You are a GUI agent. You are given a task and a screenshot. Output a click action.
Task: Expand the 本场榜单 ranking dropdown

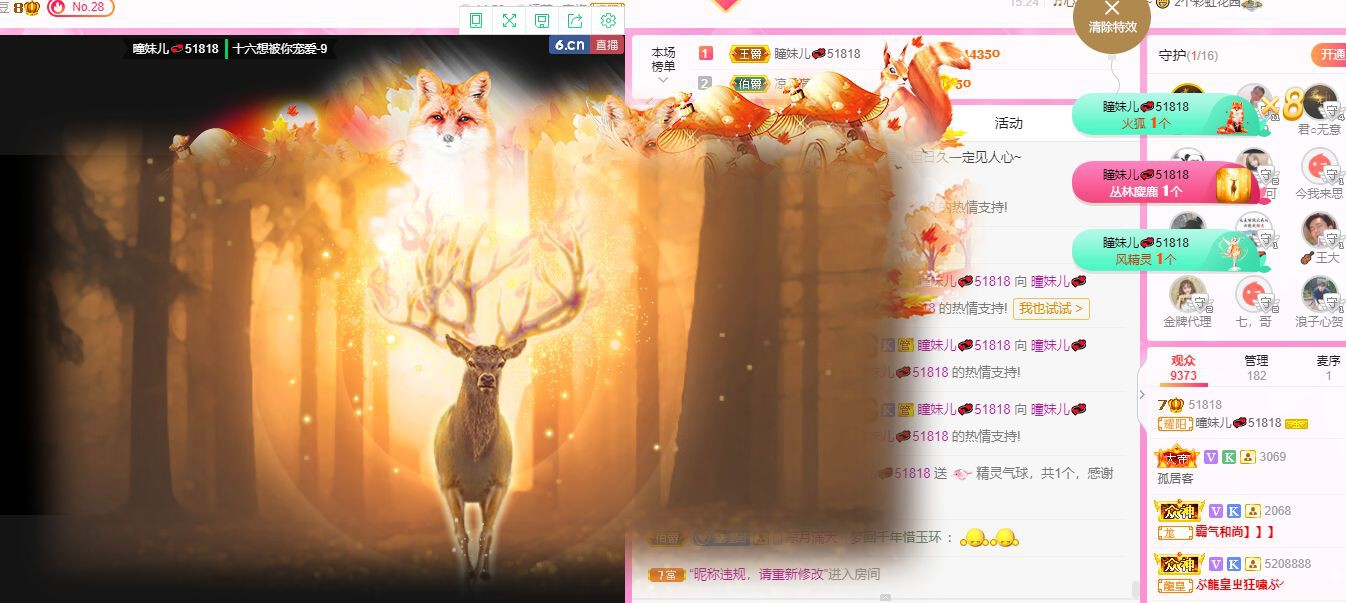663,66
